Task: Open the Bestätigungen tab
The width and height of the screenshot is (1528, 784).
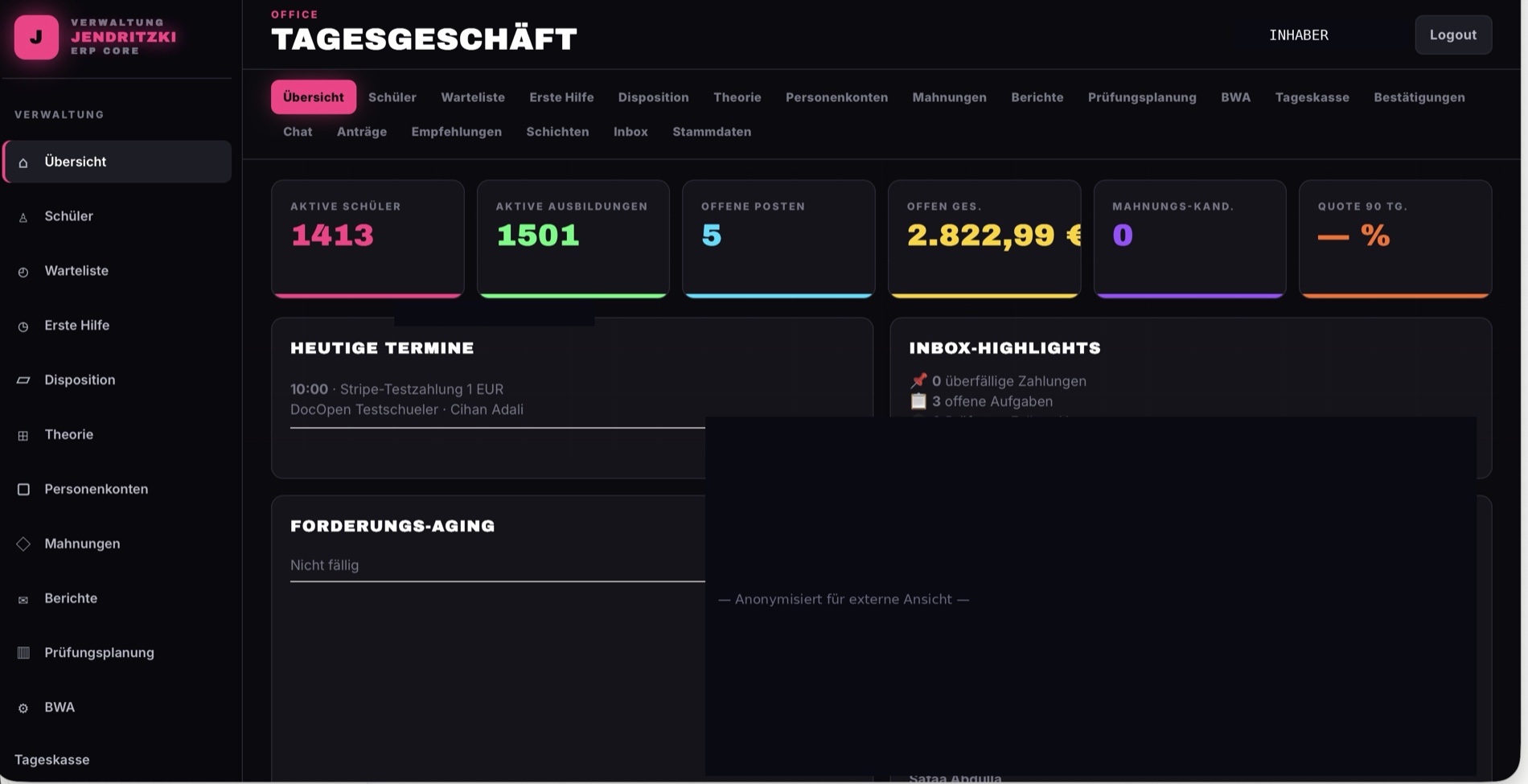Action: click(1419, 97)
